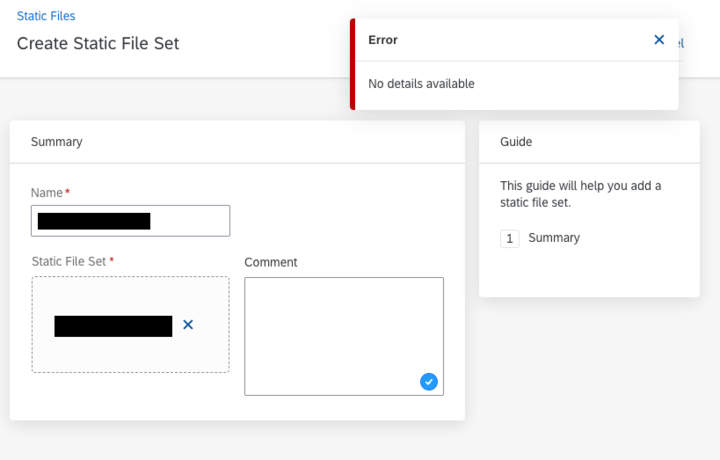Focus the Name input field
720x460 pixels.
[130, 221]
